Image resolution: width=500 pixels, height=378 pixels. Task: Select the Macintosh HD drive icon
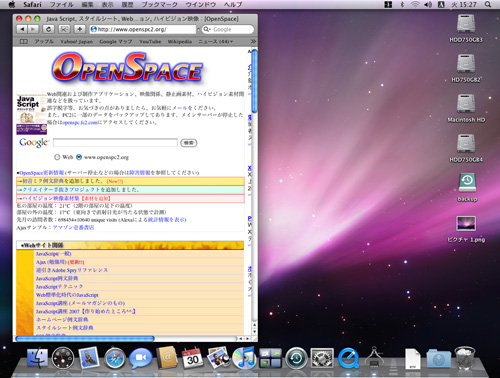click(x=466, y=103)
